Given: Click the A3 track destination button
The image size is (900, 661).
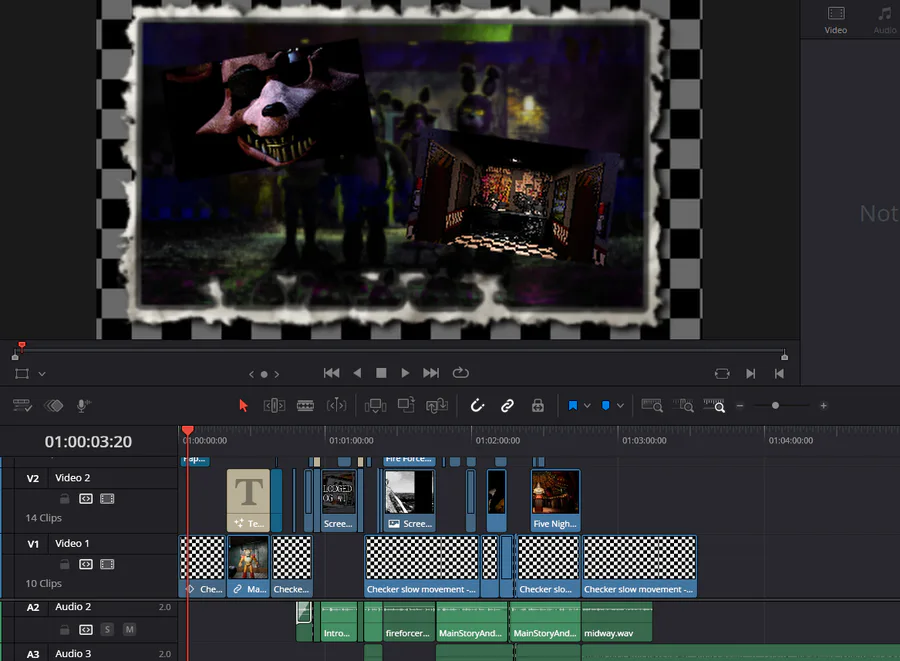Looking at the screenshot, I should (x=33, y=654).
